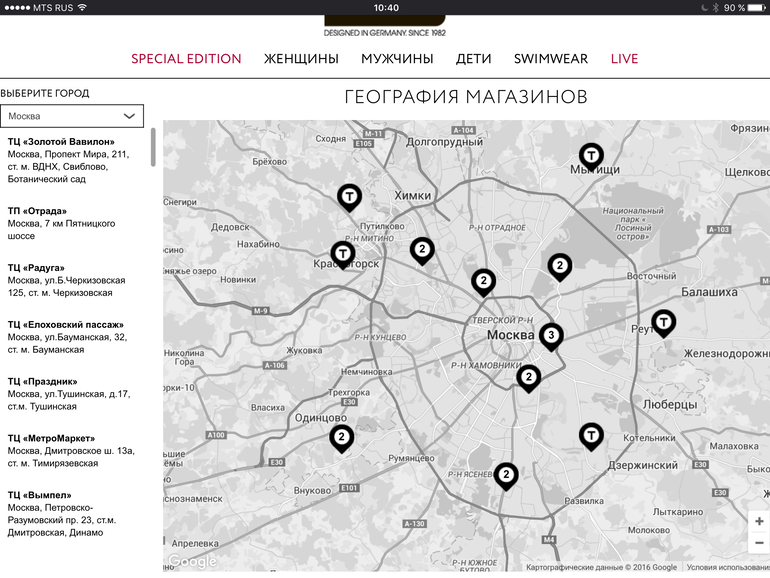Screen dimensions: 770x578
Task: Go to the ЖЕНЩИНЫ section
Action: click(301, 59)
